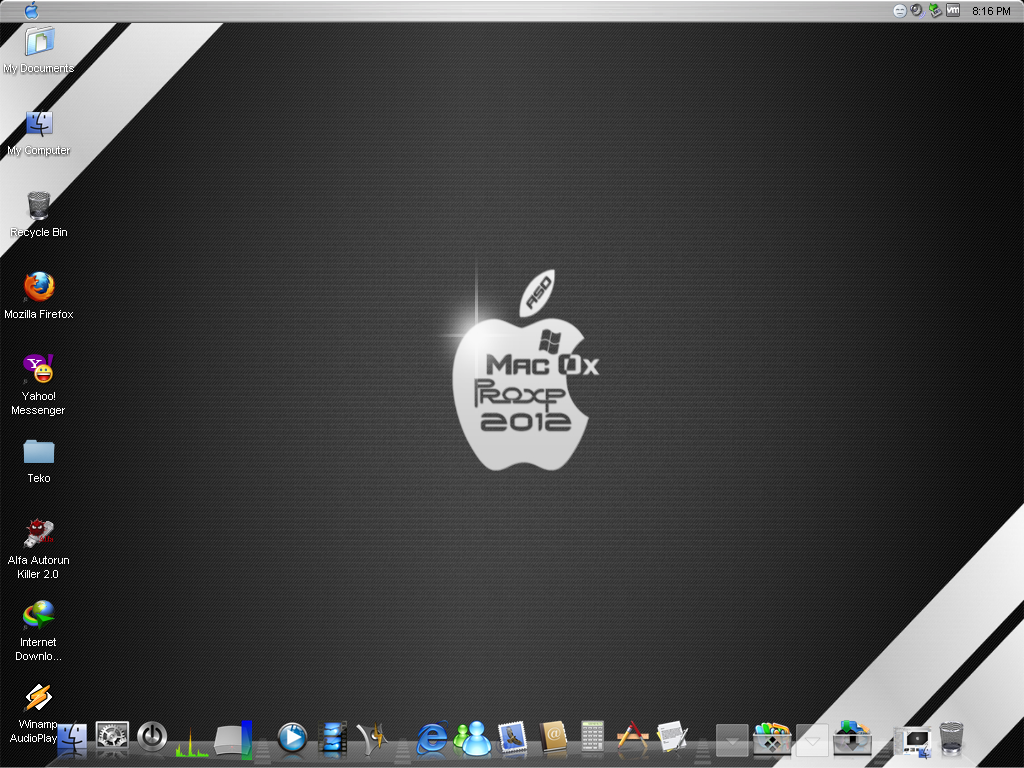
Task: Click the Winamp lightning icon in dock
Action: (x=372, y=737)
